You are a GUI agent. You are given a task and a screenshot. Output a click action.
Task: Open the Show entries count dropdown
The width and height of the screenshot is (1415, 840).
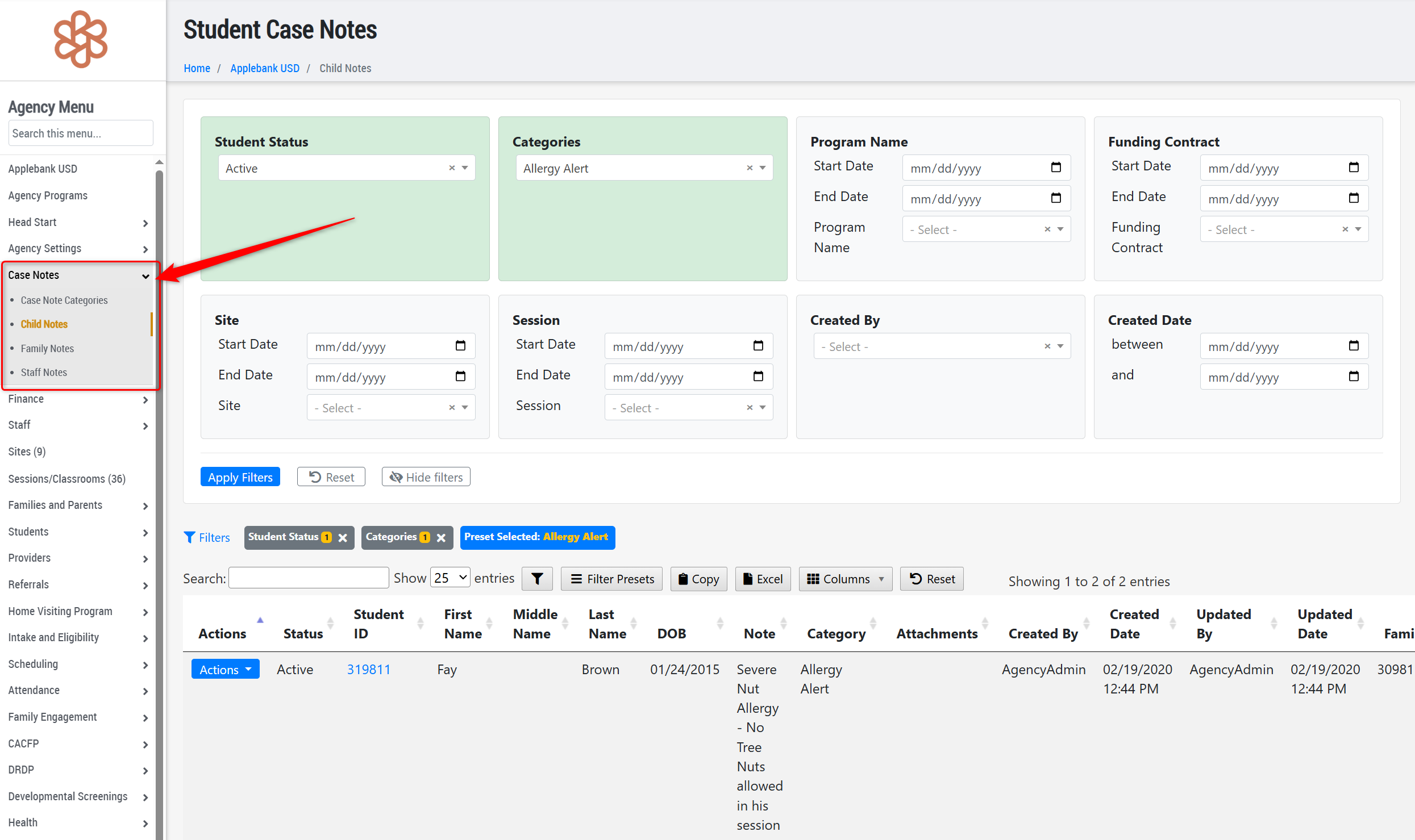click(450, 578)
